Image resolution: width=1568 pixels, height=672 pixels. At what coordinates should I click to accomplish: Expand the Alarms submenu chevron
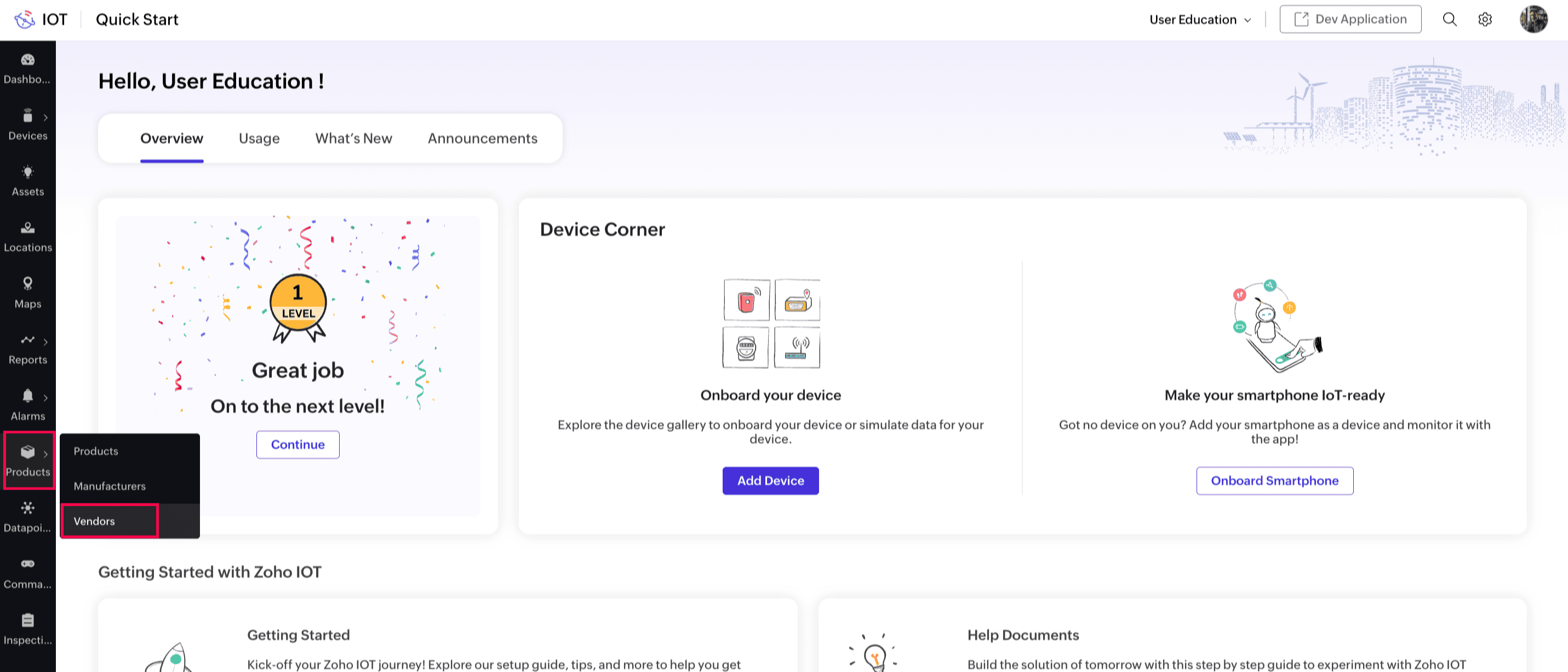[x=45, y=398]
